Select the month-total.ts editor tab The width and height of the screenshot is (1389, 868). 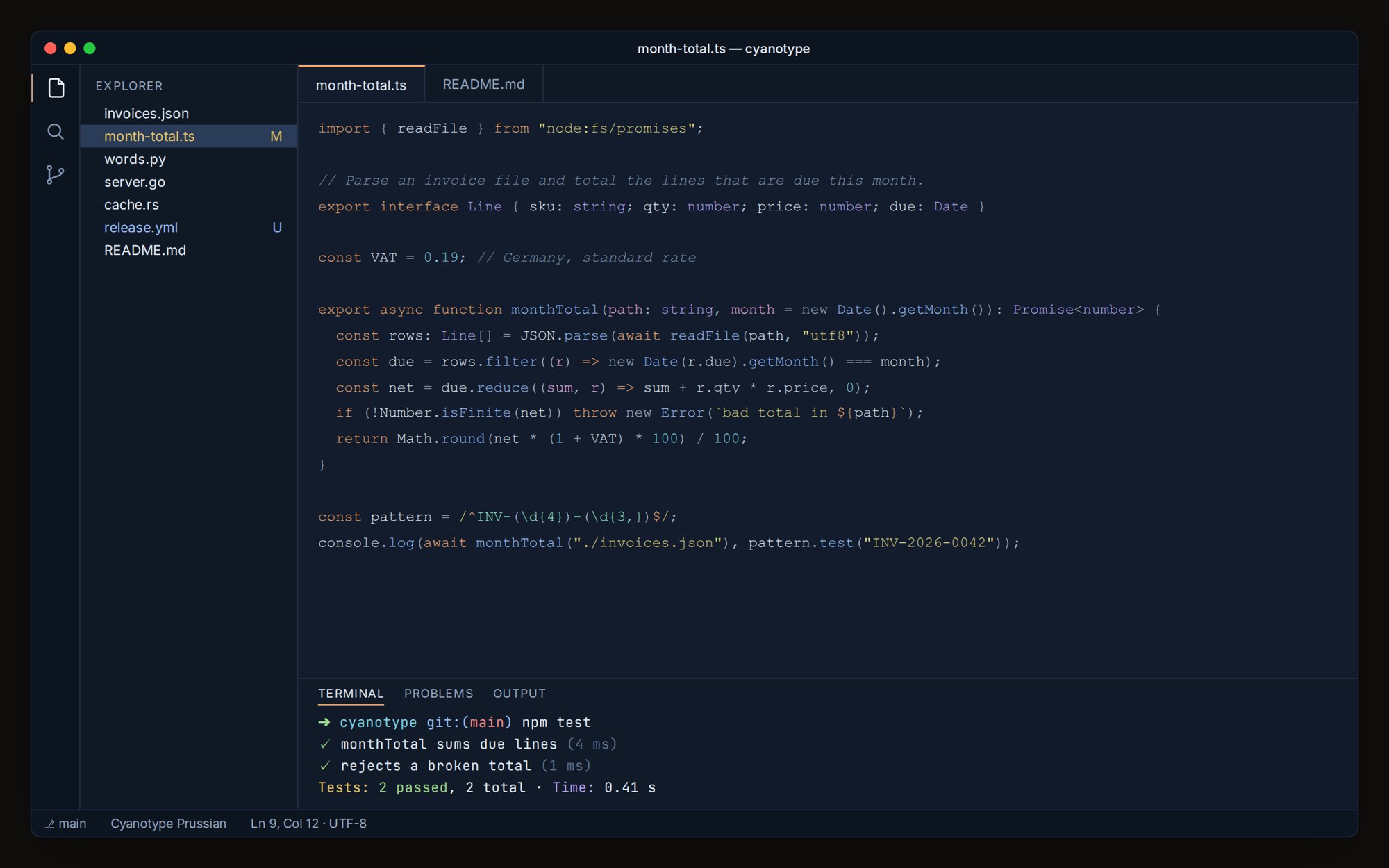361,85
